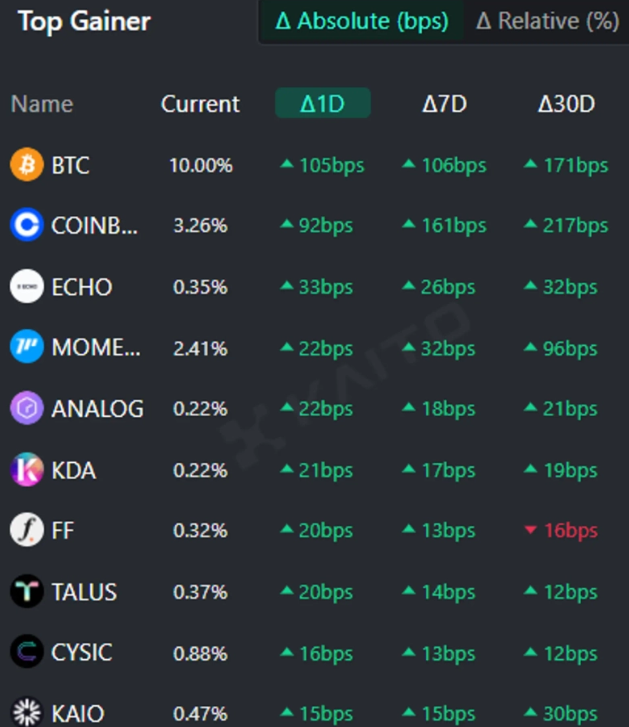
Task: Click the ECHO token icon
Action: (27, 287)
